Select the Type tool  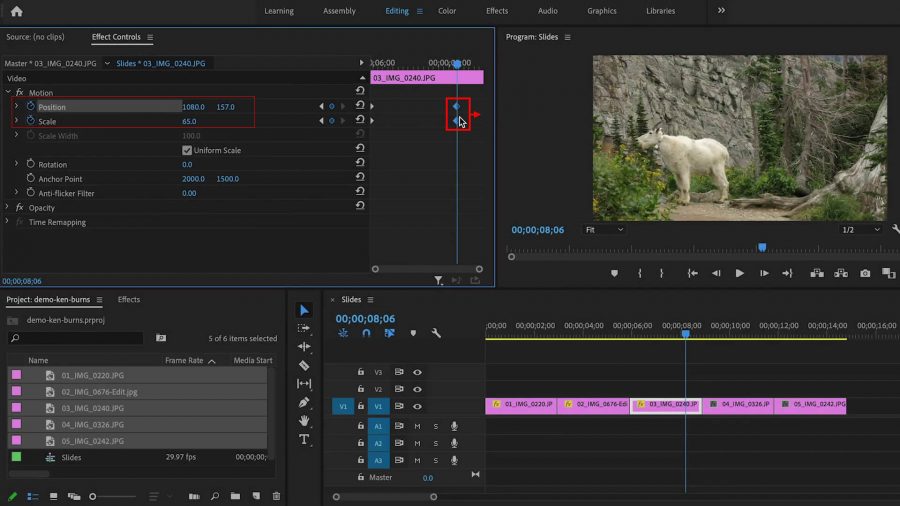point(304,439)
